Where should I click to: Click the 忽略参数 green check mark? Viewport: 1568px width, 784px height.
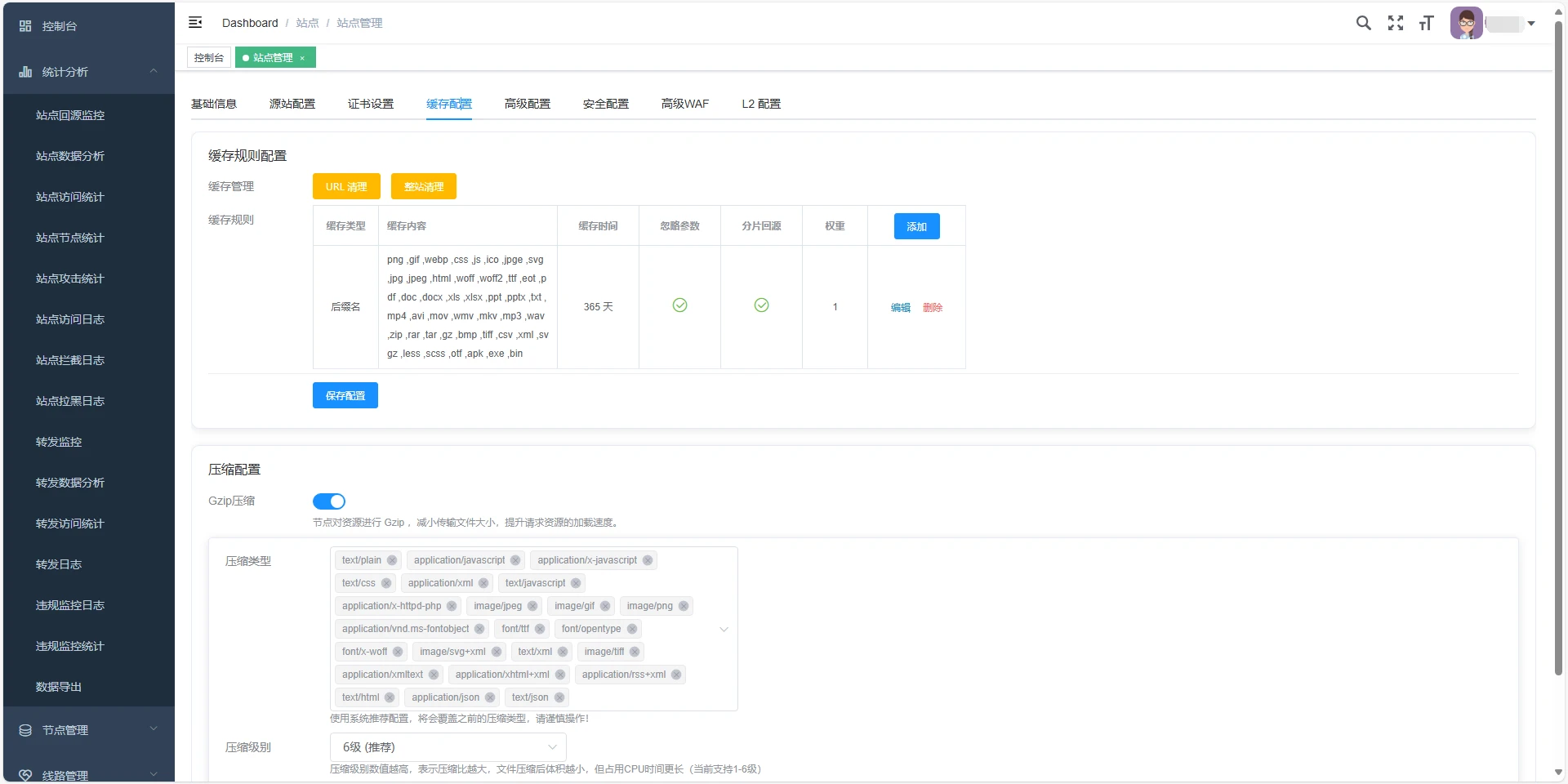pos(679,305)
